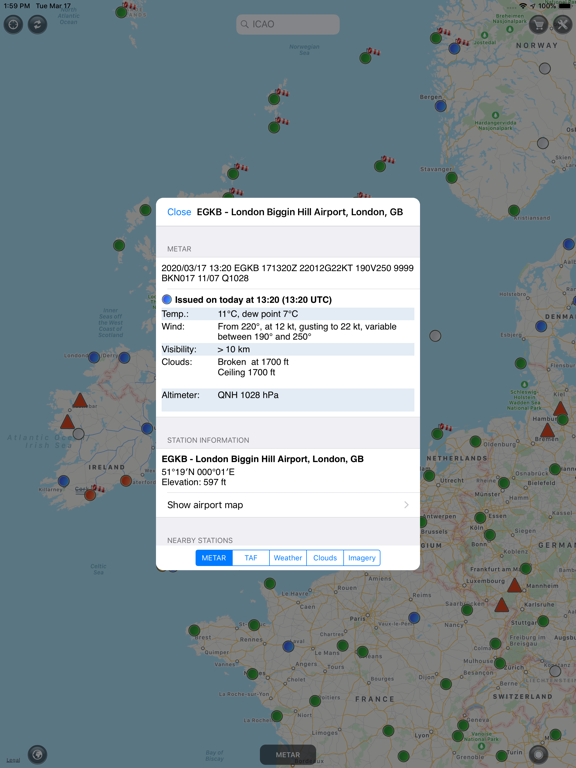Switch to the Imagery tab
The height and width of the screenshot is (768, 576).
(362, 558)
